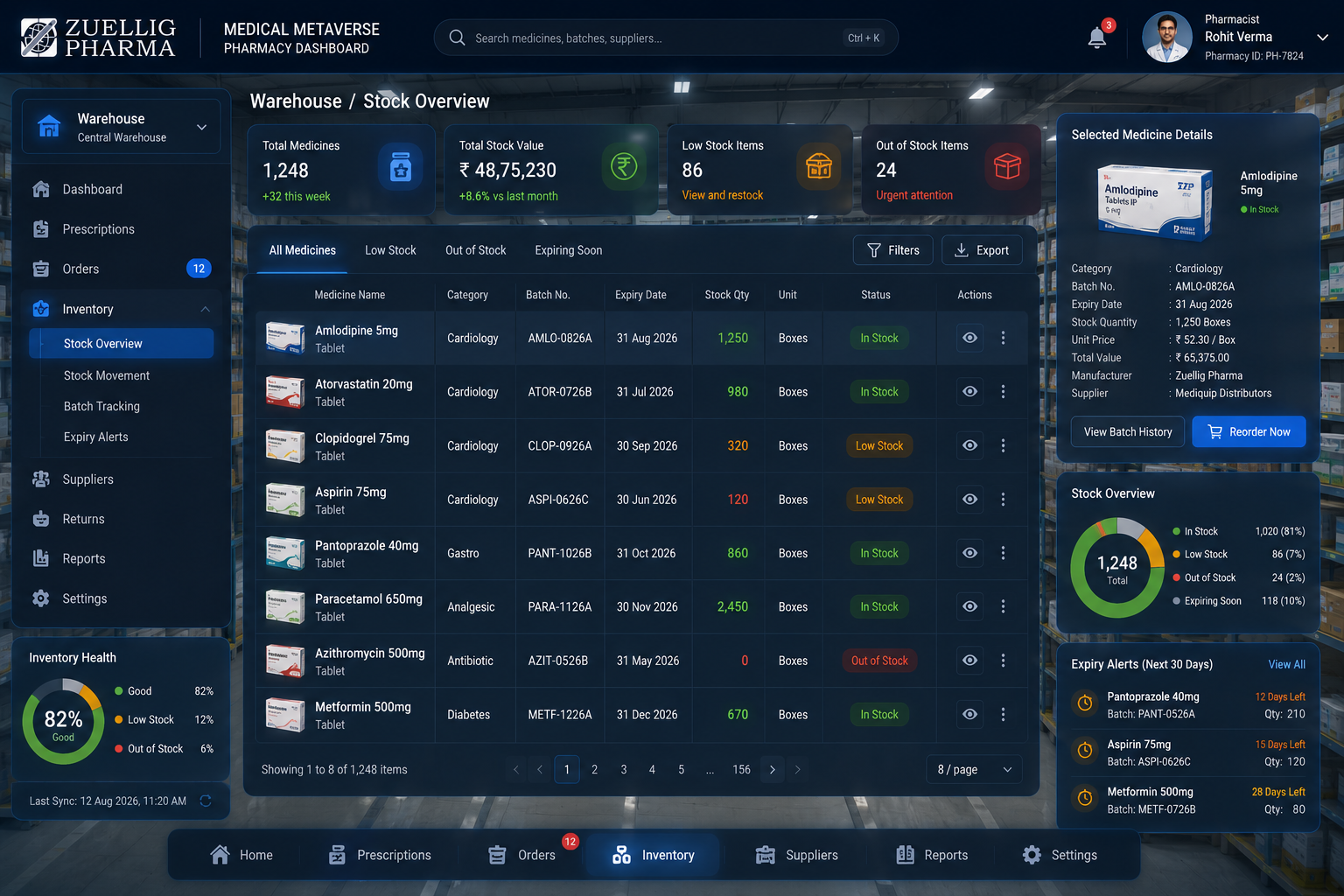The width and height of the screenshot is (1344, 896).
Task: Open the Rohit Verma profile menu chevron
Action: click(x=1323, y=38)
